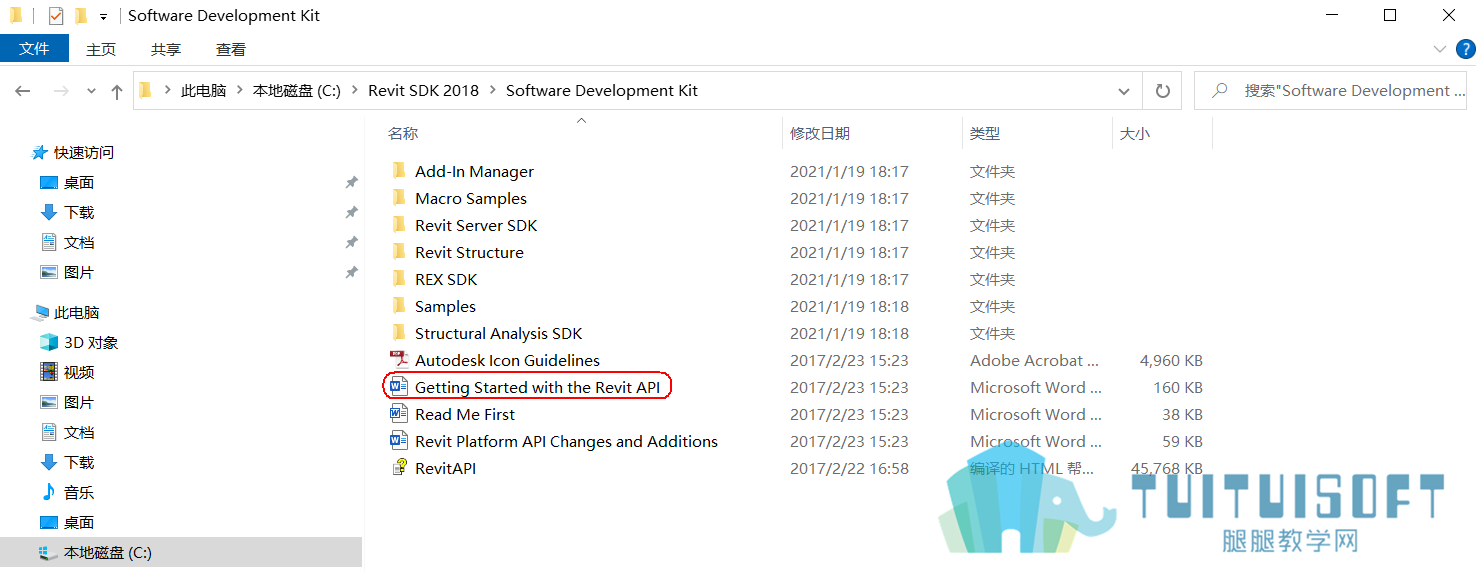The width and height of the screenshot is (1476, 571).
Task: Click the Revit Server SDK folder icon
Action: [x=399, y=225]
